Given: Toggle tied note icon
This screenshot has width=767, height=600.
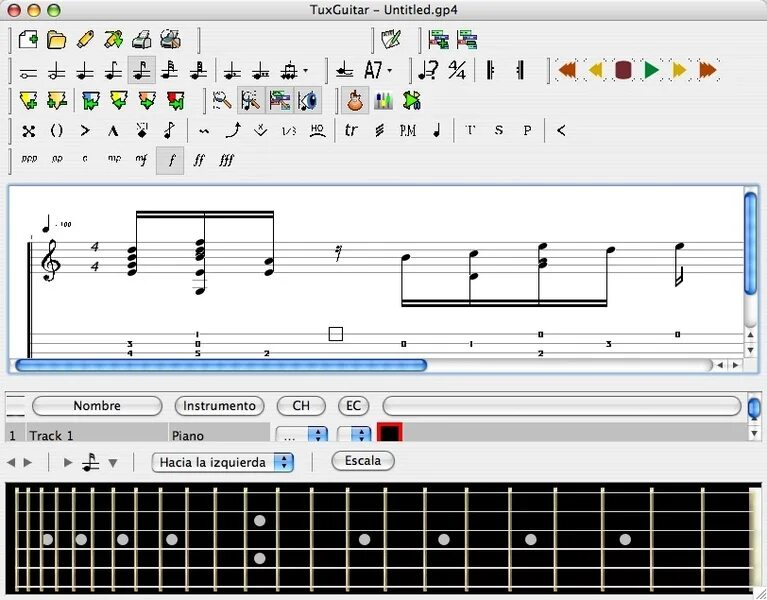Looking at the screenshot, I should pyautogui.click(x=345, y=71).
